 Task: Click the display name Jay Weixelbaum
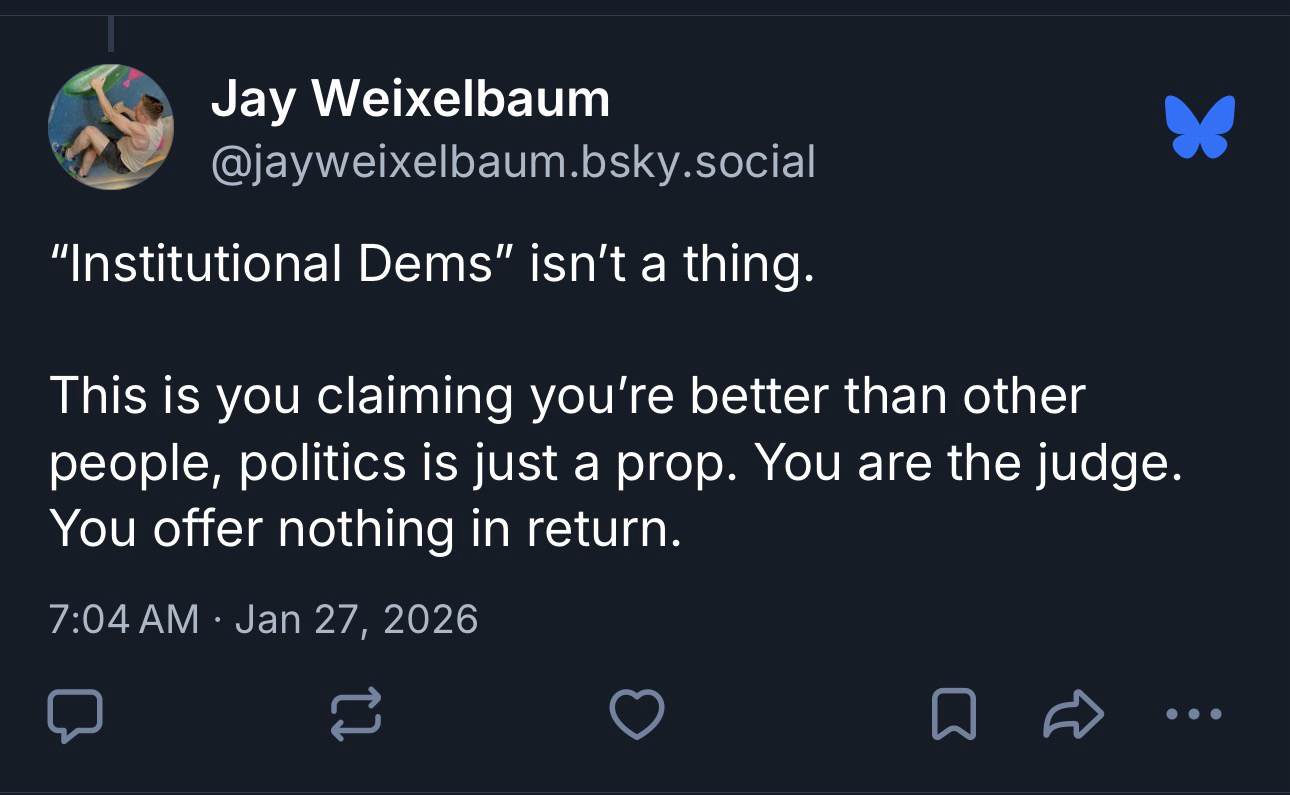(410, 99)
